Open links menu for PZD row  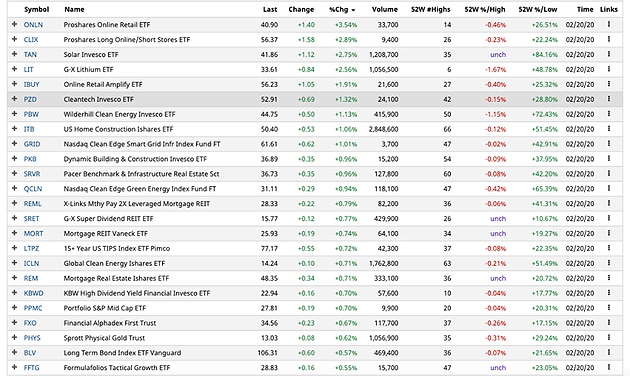point(609,99)
